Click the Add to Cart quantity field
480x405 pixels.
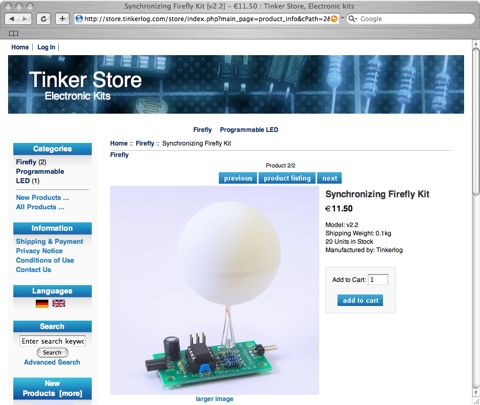[x=378, y=280]
